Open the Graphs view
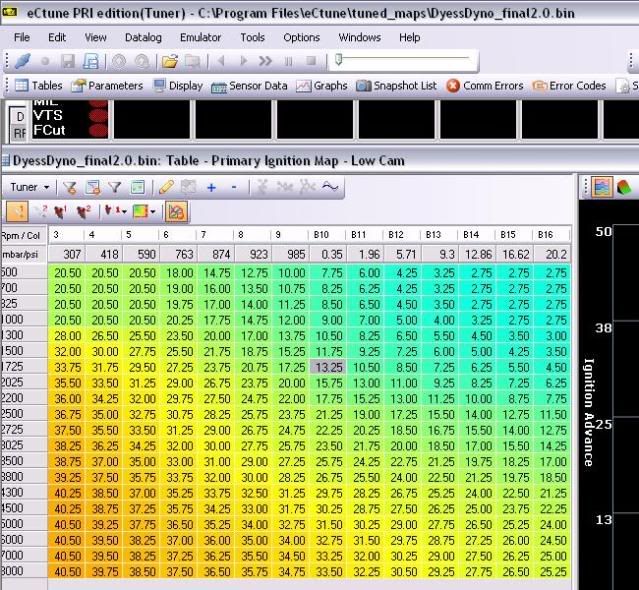The height and width of the screenshot is (590, 639). coord(321,86)
